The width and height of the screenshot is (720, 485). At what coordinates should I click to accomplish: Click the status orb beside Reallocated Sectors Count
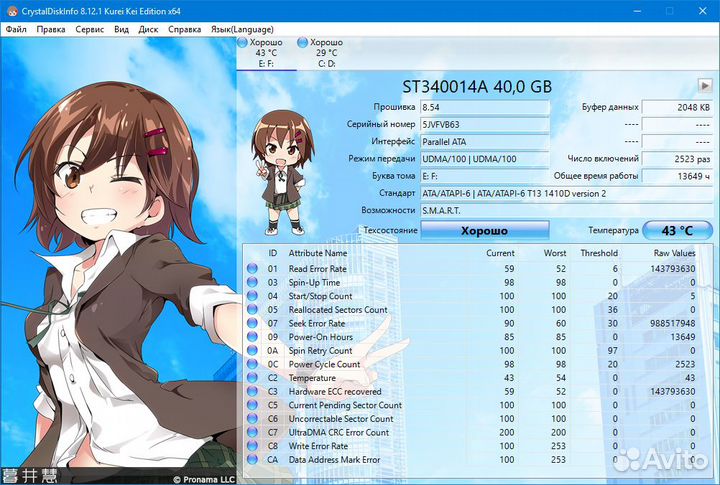[x=252, y=310]
